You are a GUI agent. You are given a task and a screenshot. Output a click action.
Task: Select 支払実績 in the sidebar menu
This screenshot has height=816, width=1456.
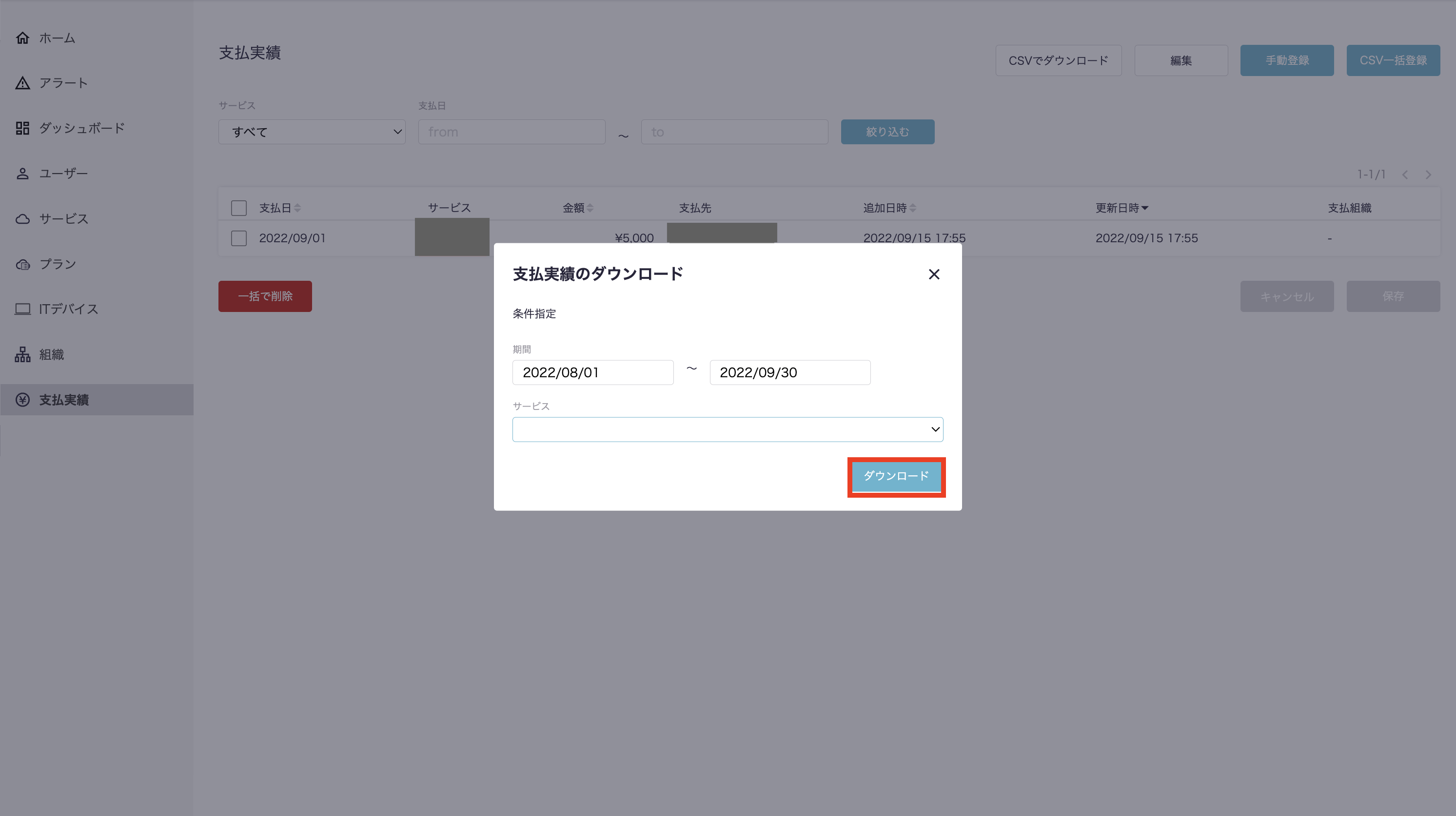(63, 400)
